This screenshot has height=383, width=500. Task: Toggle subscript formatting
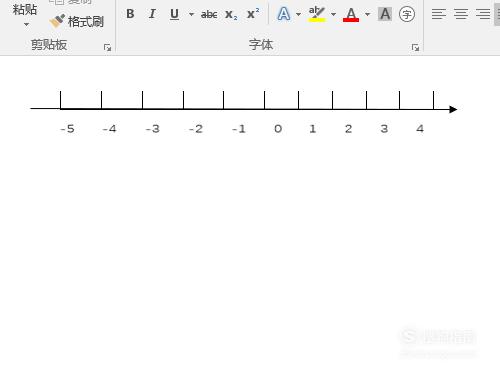pos(231,15)
